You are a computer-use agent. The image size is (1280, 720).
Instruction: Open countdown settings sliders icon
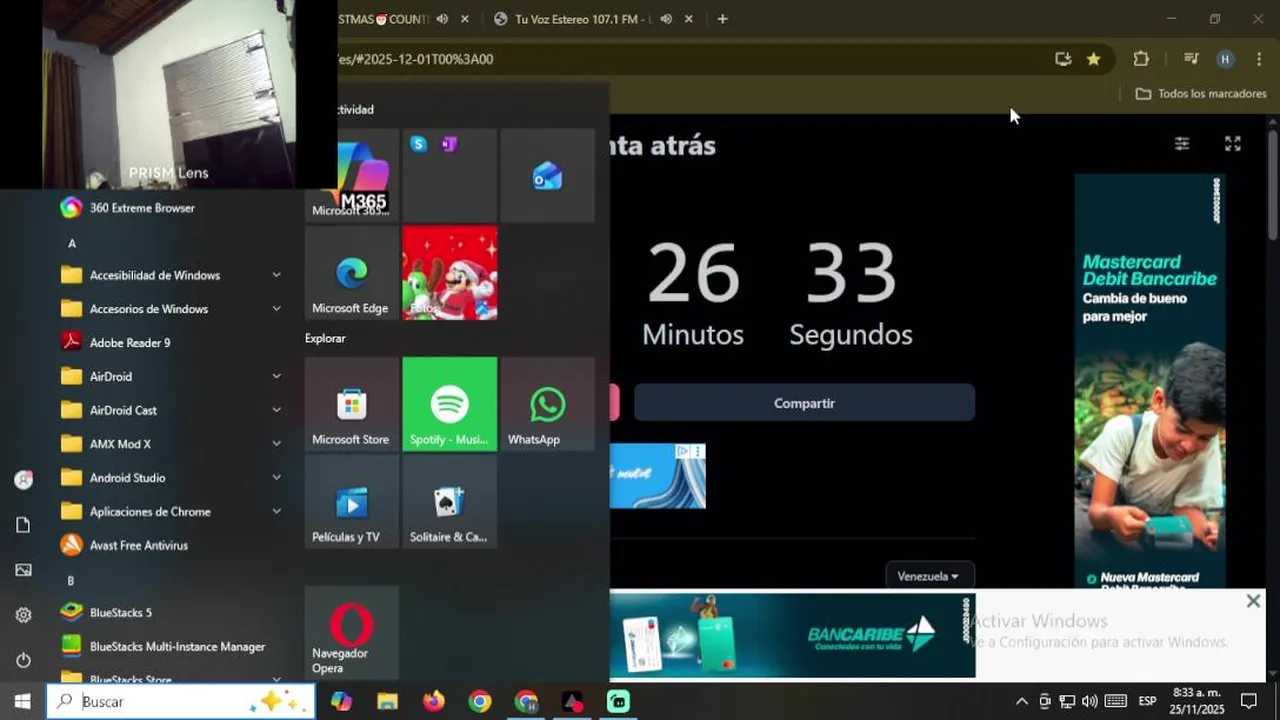pos(1182,144)
